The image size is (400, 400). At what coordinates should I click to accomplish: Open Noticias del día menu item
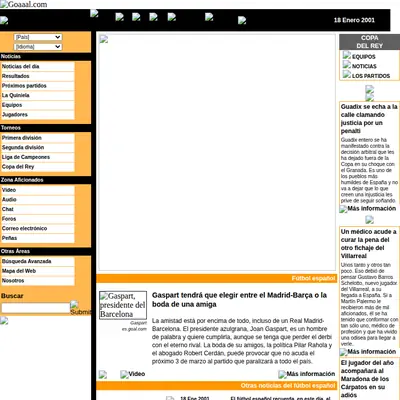[x=37, y=66]
